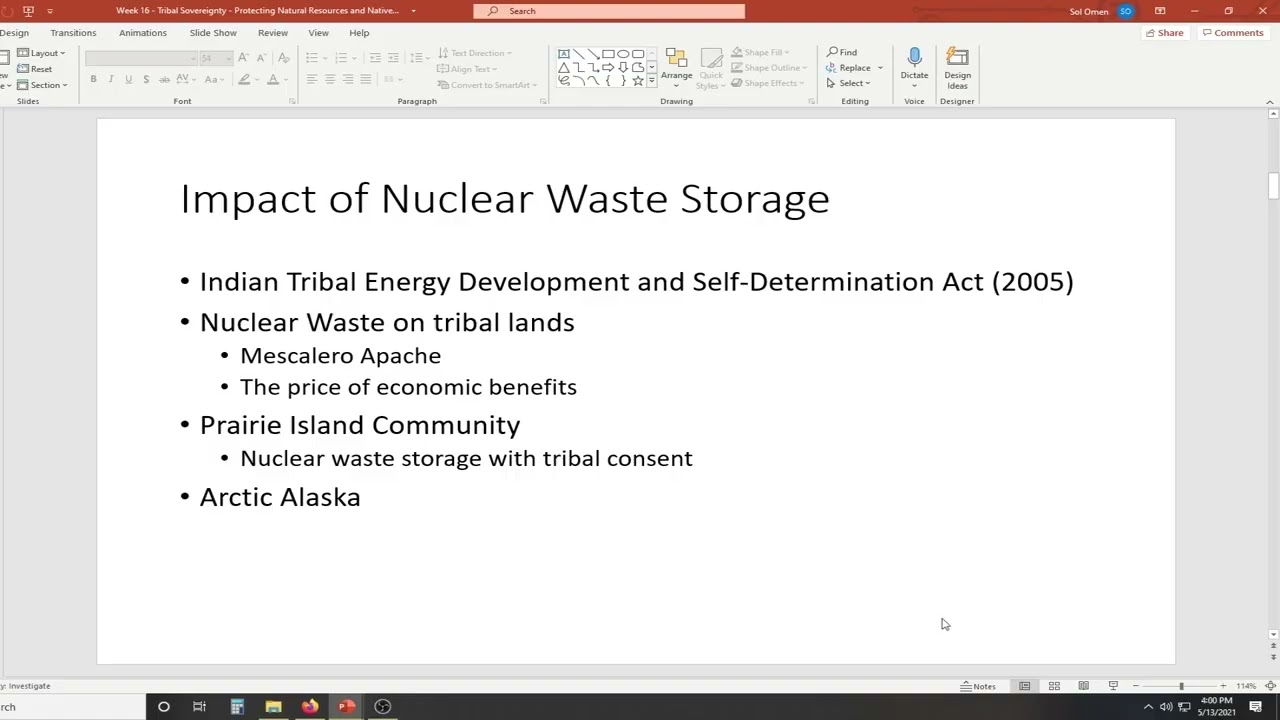The width and height of the screenshot is (1280, 720).
Task: Click the Clear All Formatting icon
Action: coord(284,58)
